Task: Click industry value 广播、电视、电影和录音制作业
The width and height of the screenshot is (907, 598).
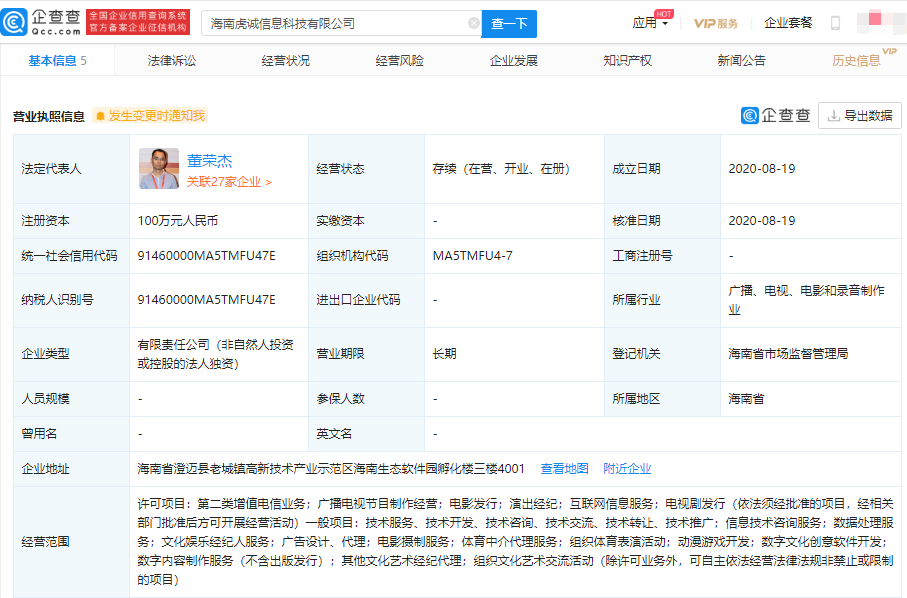Action: (x=806, y=300)
